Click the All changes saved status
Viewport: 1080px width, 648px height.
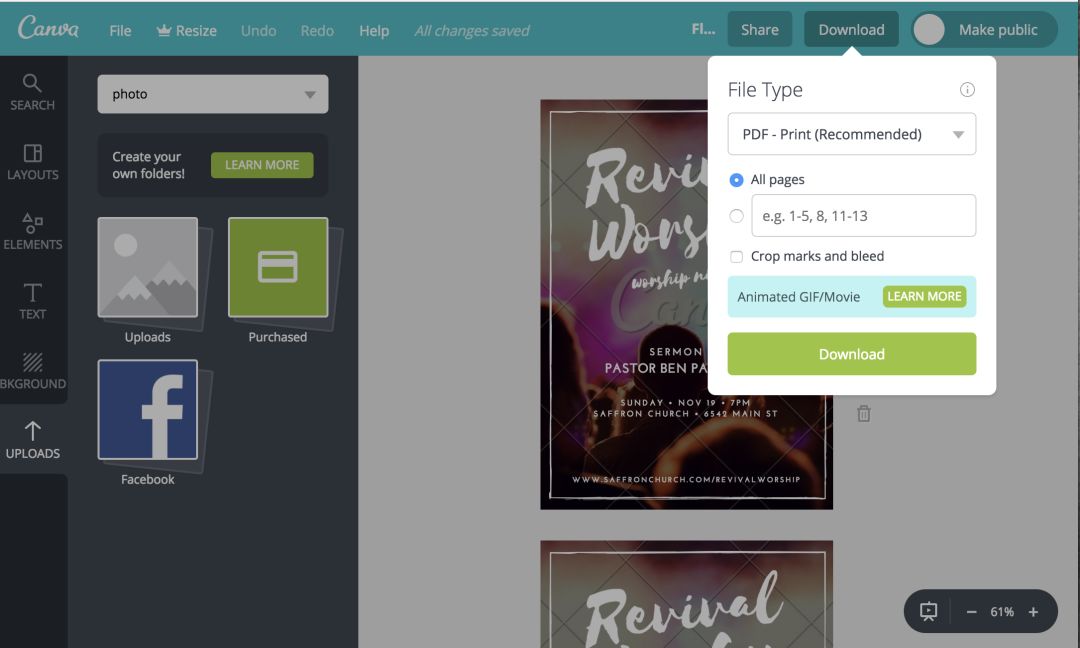pos(472,31)
